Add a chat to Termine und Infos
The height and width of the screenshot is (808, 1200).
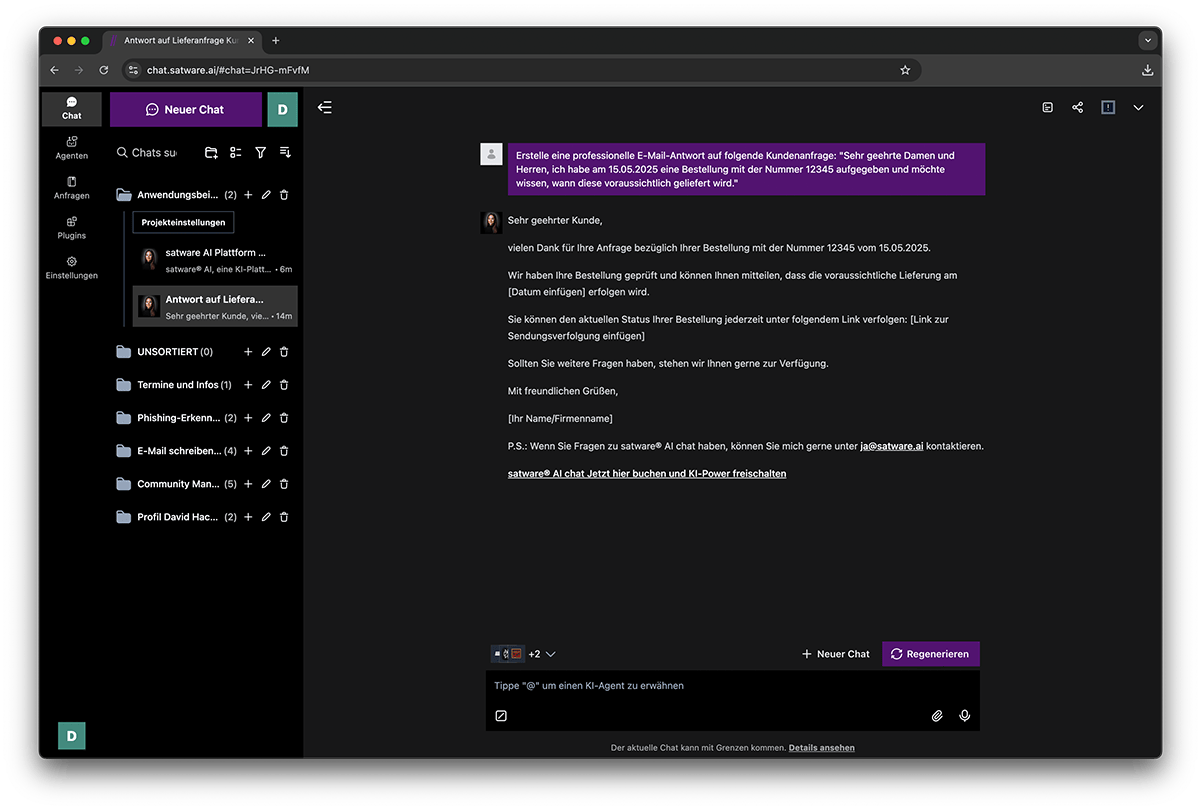(x=249, y=385)
